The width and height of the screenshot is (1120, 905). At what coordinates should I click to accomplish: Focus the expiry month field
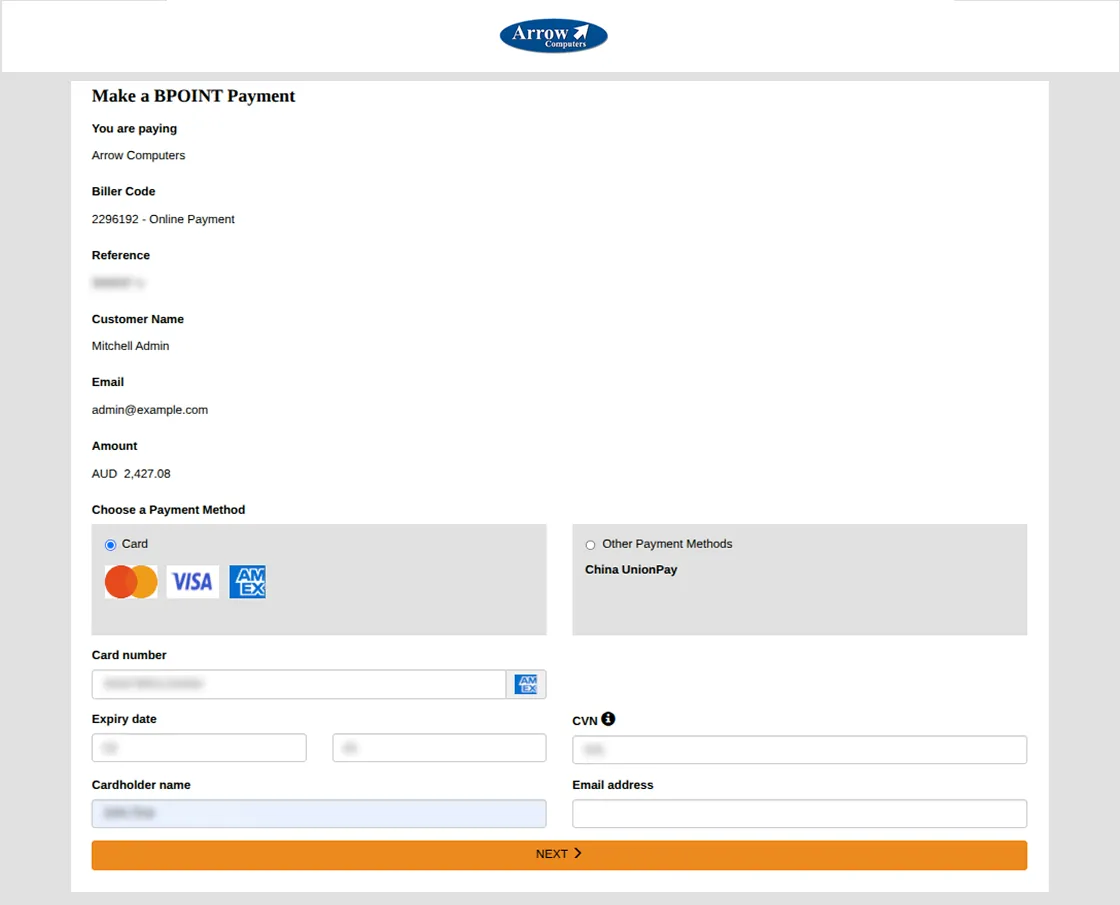199,748
